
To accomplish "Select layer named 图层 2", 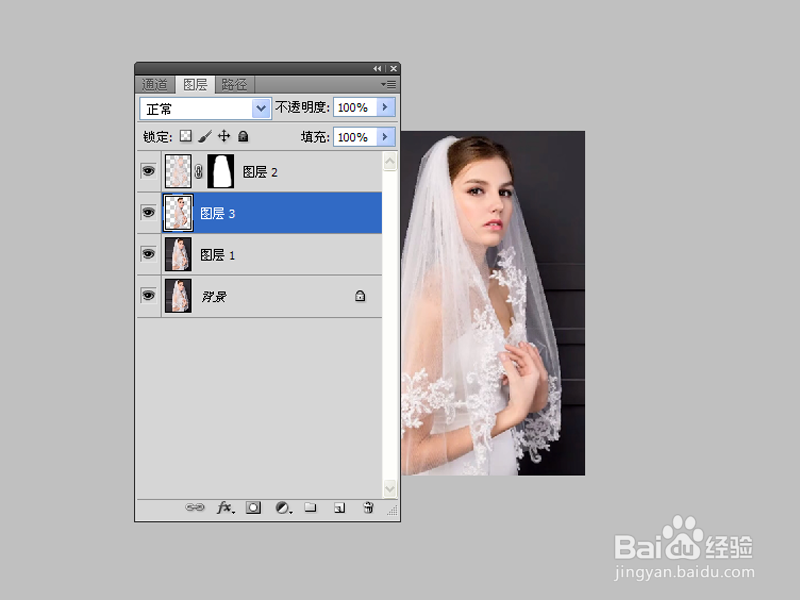I will click(260, 172).
